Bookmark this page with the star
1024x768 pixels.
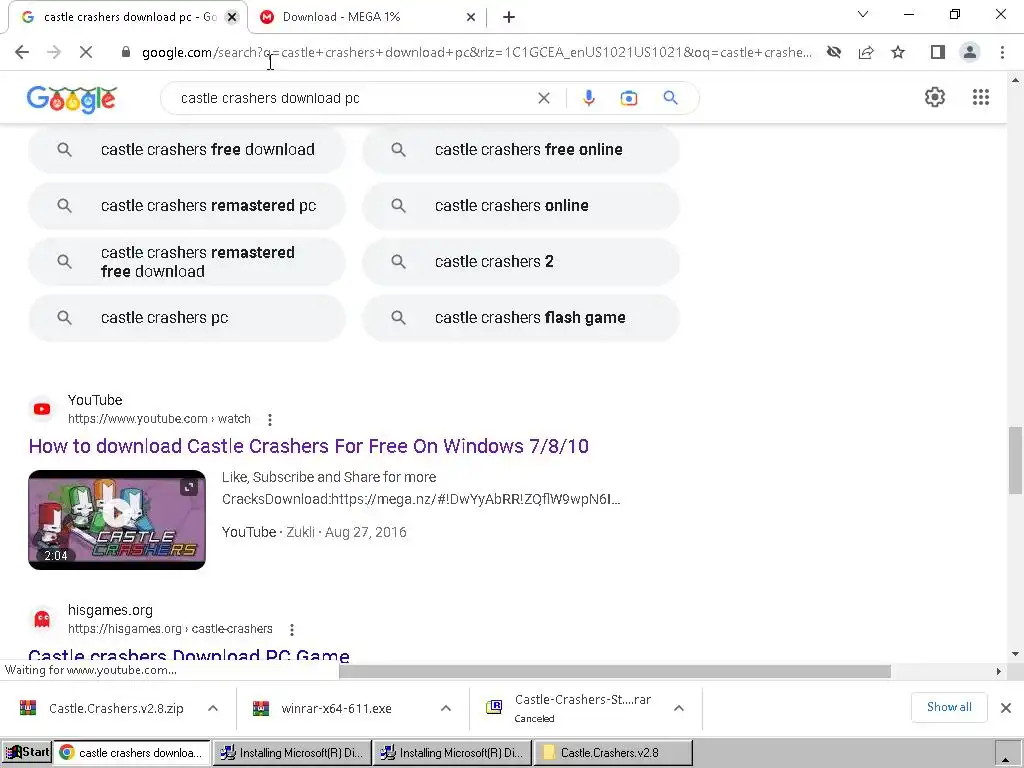click(898, 52)
